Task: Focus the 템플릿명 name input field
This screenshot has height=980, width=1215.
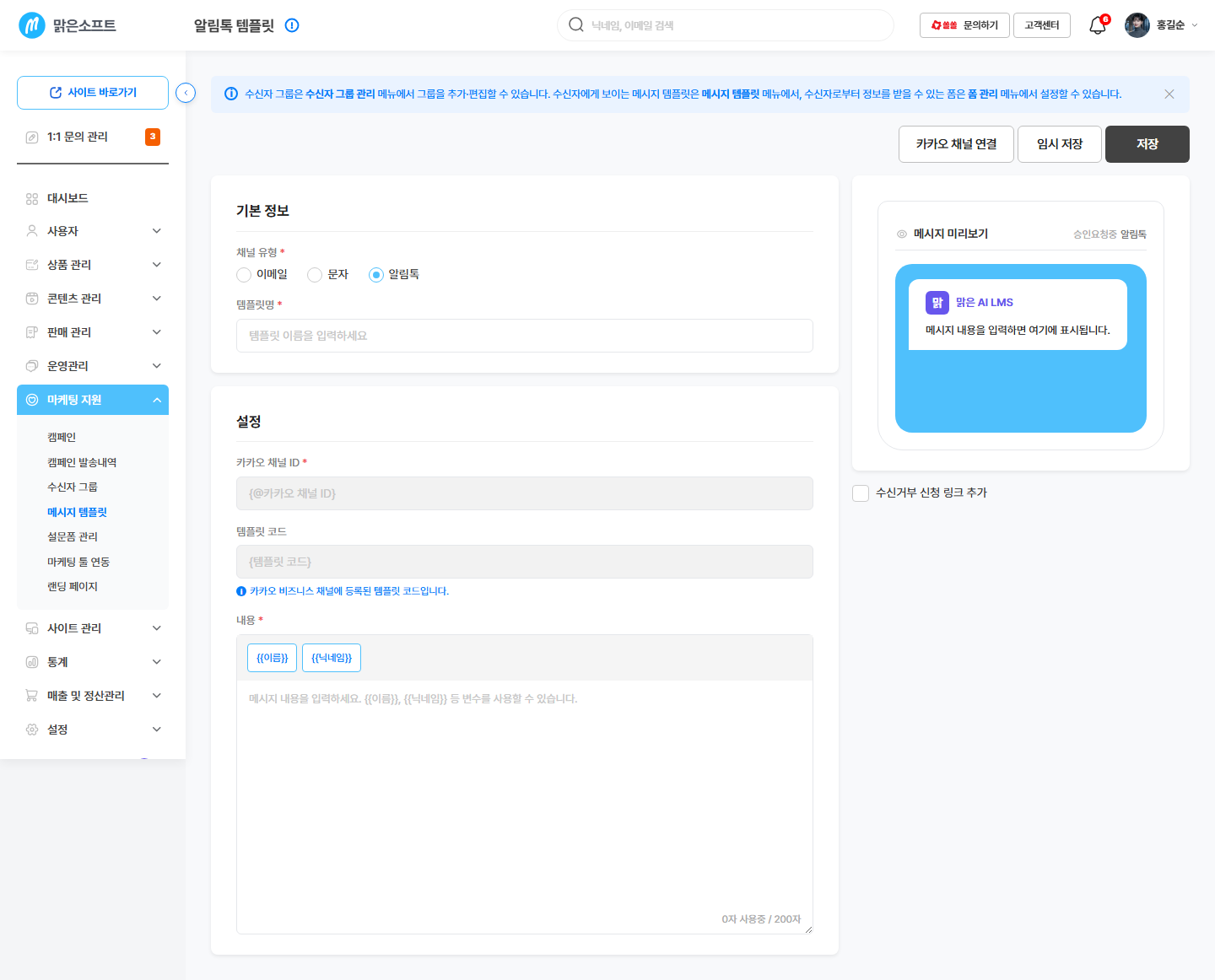Action: [525, 336]
